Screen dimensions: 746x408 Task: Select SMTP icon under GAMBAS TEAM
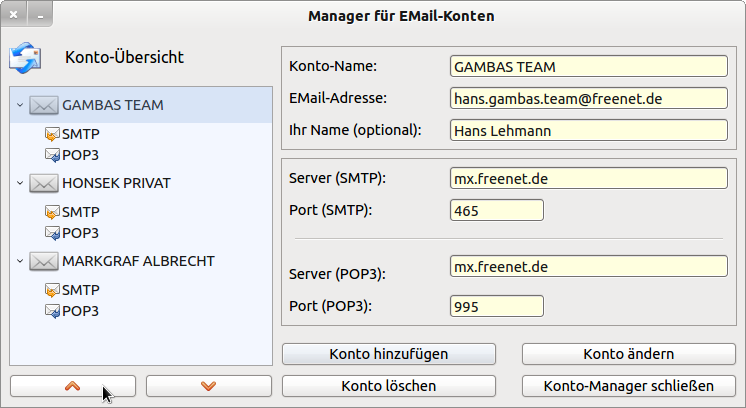(x=52, y=134)
